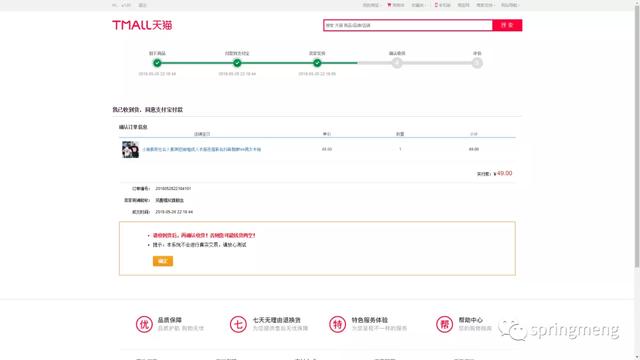Click the TMALL 天猫 logo
640x360 pixels.
click(142, 25)
